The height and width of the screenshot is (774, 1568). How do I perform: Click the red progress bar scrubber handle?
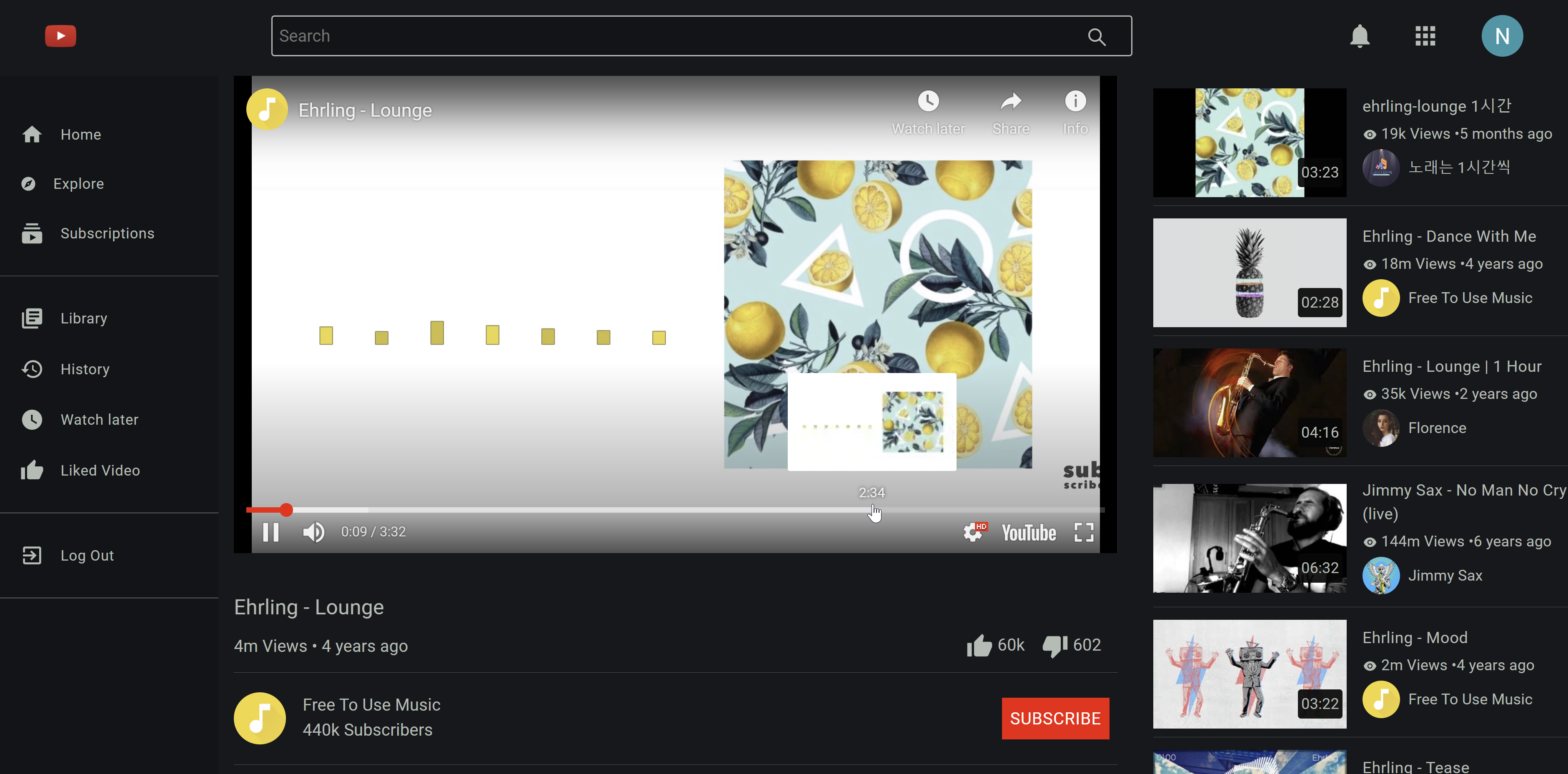pyautogui.click(x=286, y=510)
